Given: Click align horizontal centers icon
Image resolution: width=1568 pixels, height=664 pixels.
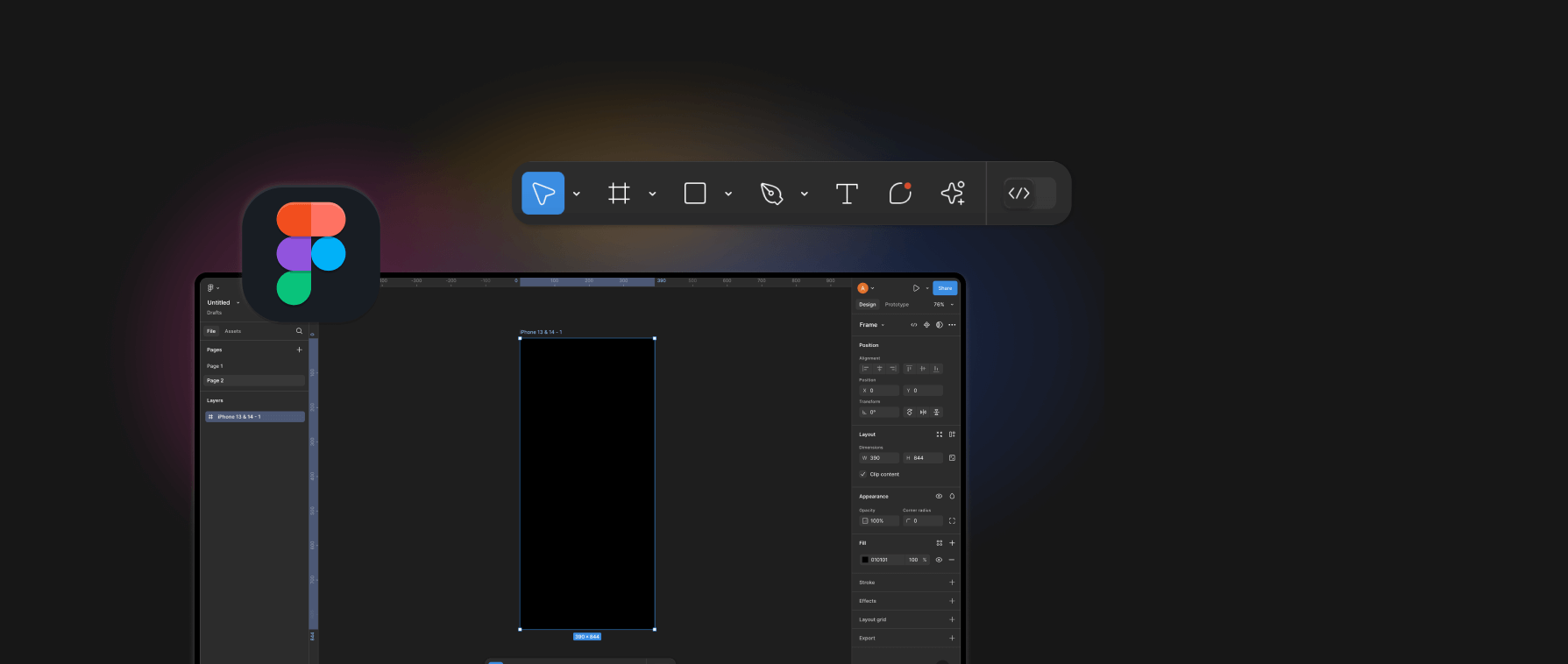Looking at the screenshot, I should pyautogui.click(x=879, y=369).
